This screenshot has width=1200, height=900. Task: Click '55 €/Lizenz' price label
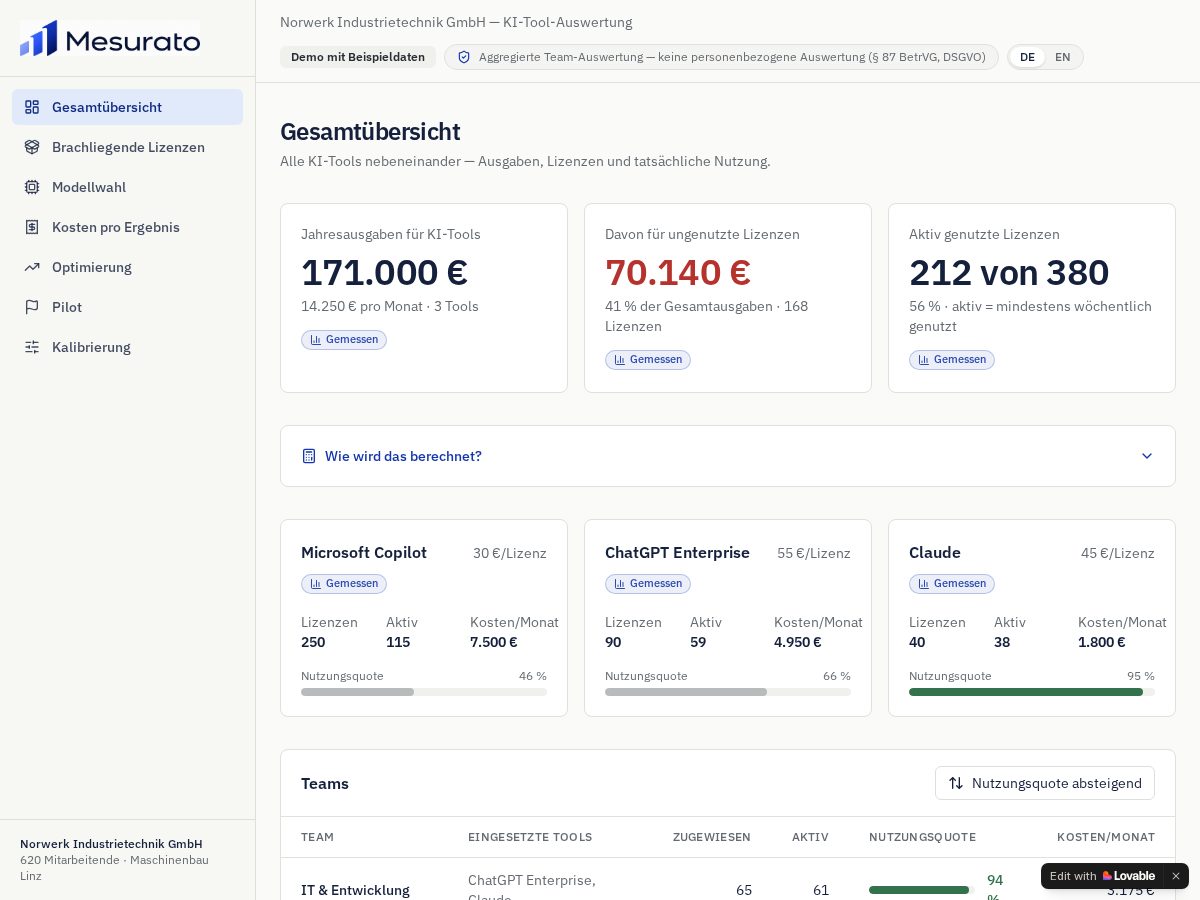tap(814, 553)
